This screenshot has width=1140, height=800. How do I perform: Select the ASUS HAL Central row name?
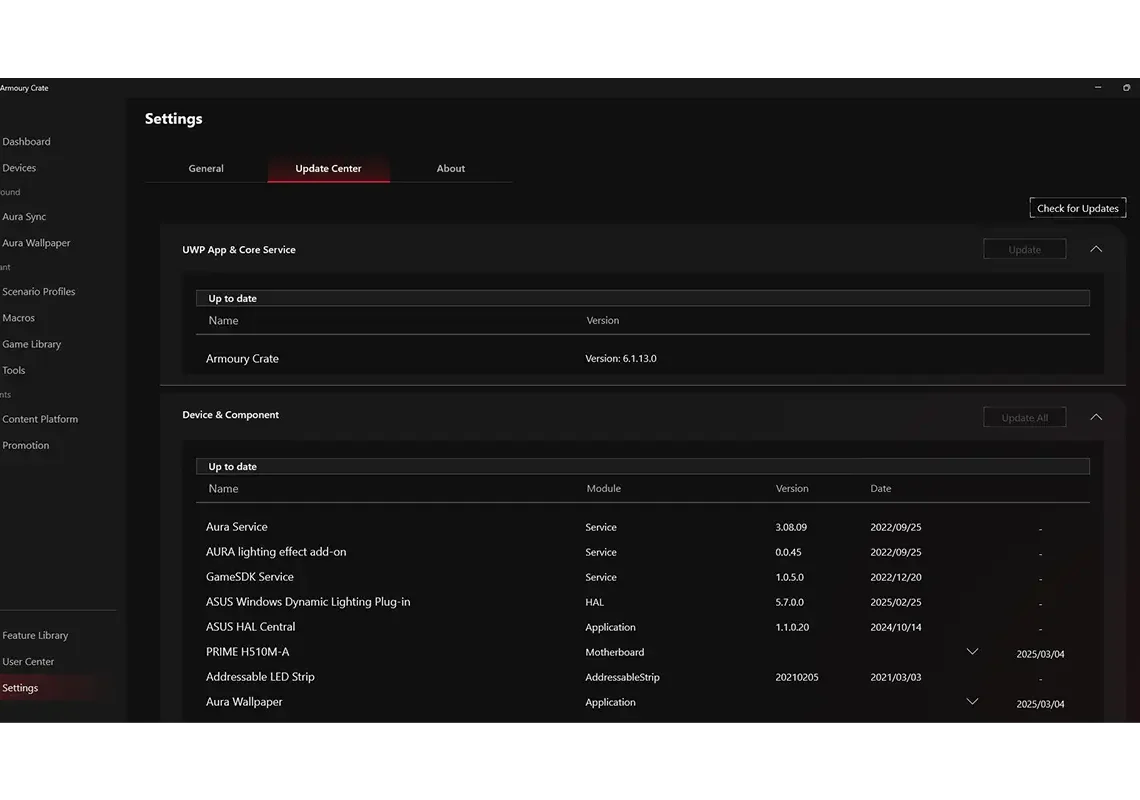point(250,627)
